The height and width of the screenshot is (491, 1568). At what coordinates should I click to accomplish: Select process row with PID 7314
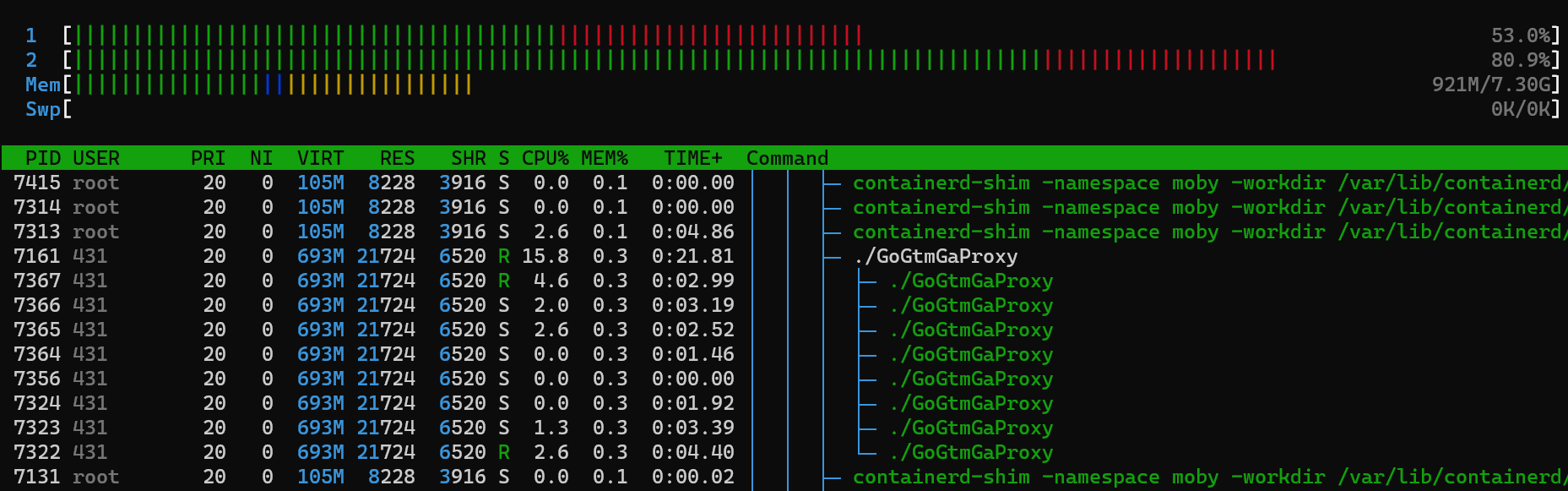point(784,207)
